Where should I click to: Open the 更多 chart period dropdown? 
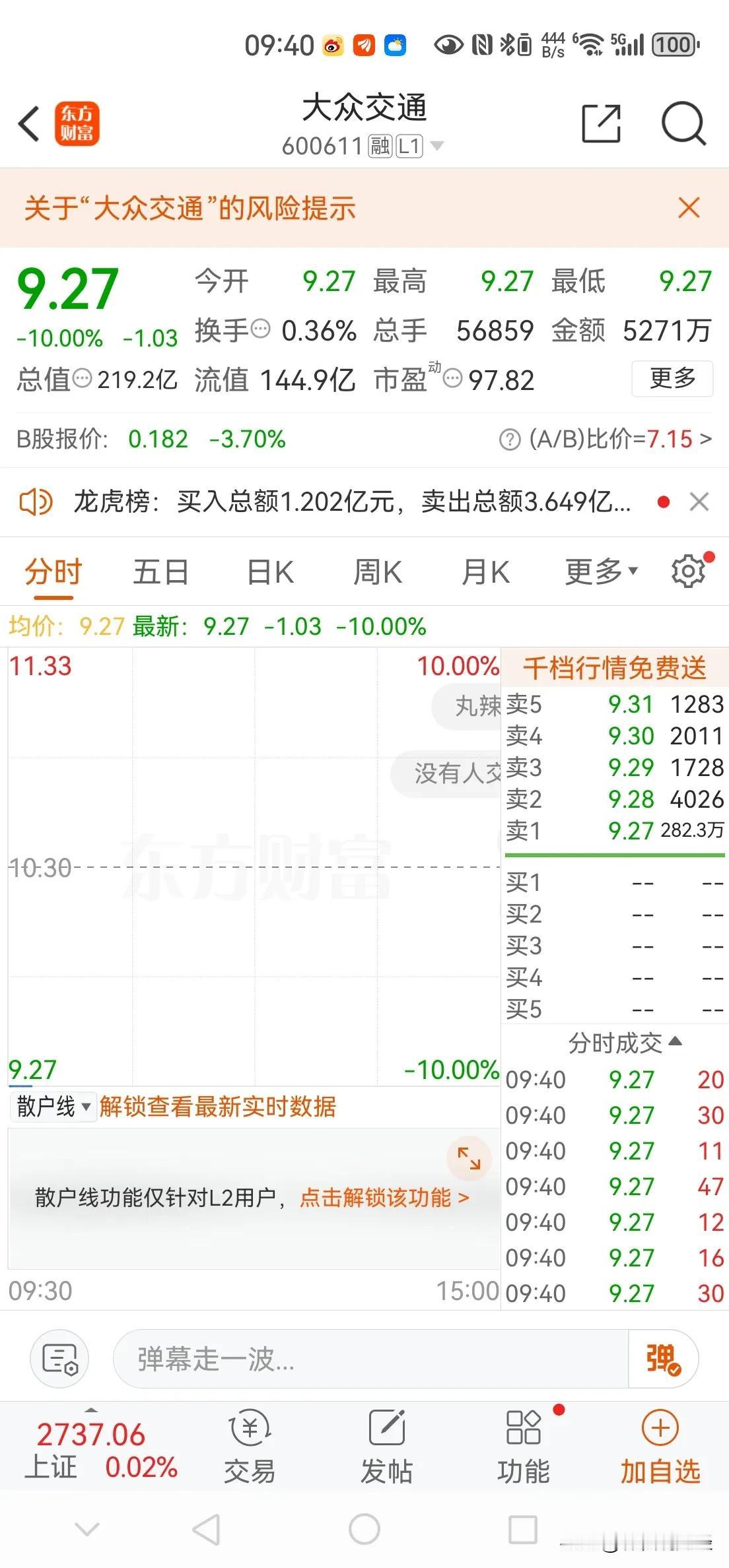[x=601, y=572]
